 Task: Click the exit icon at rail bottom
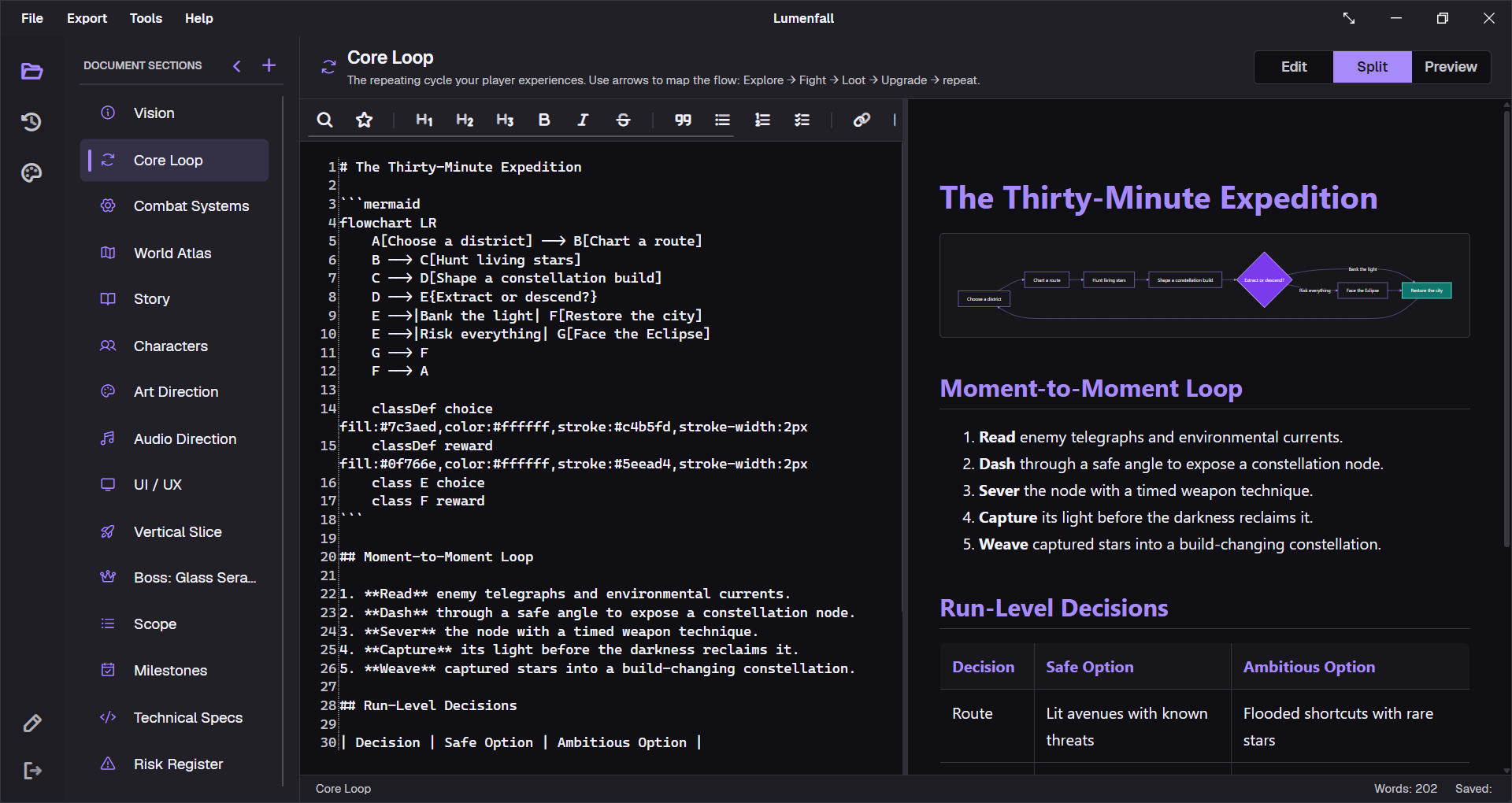point(31,771)
